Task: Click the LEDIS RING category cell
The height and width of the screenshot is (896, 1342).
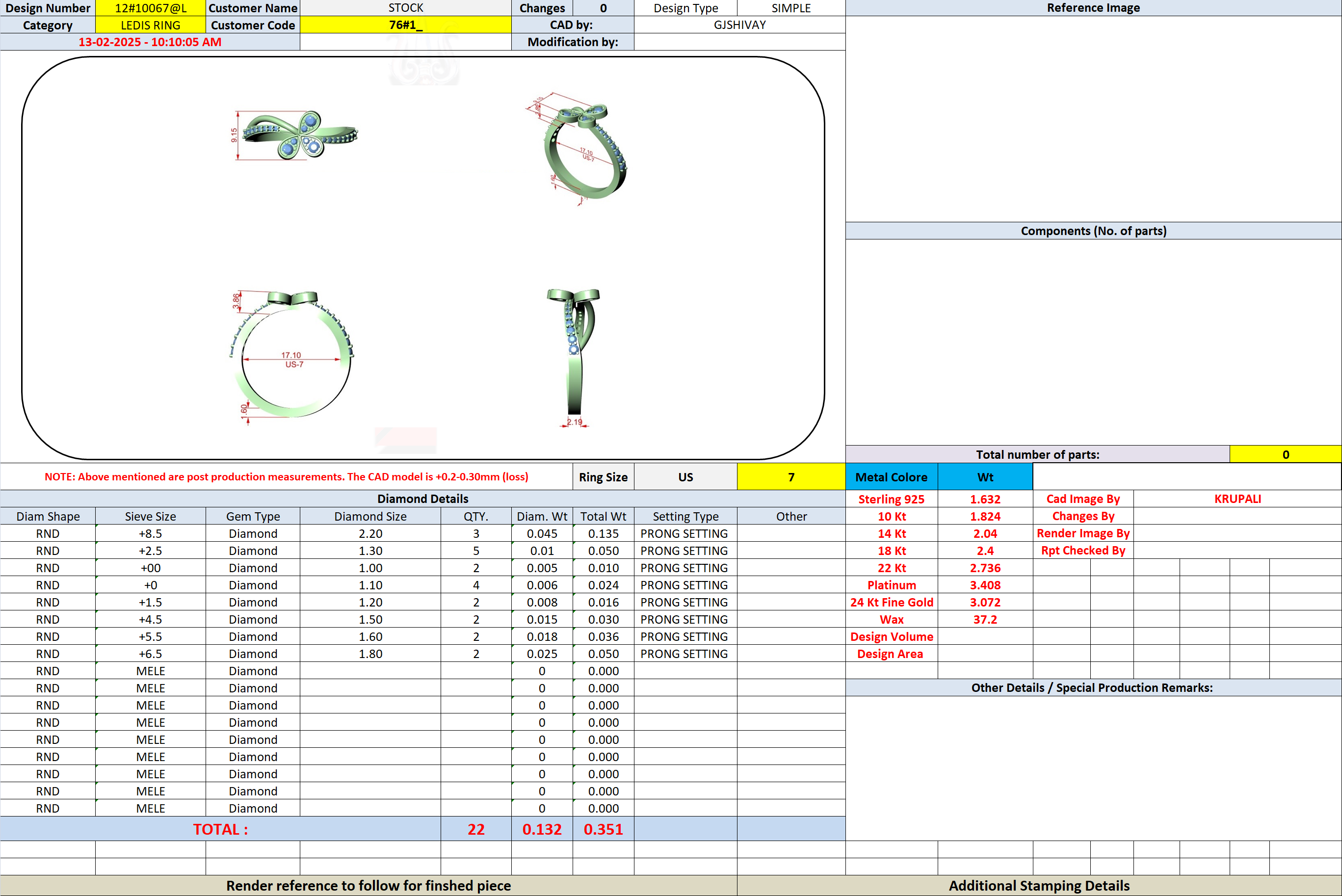Action: tap(150, 25)
